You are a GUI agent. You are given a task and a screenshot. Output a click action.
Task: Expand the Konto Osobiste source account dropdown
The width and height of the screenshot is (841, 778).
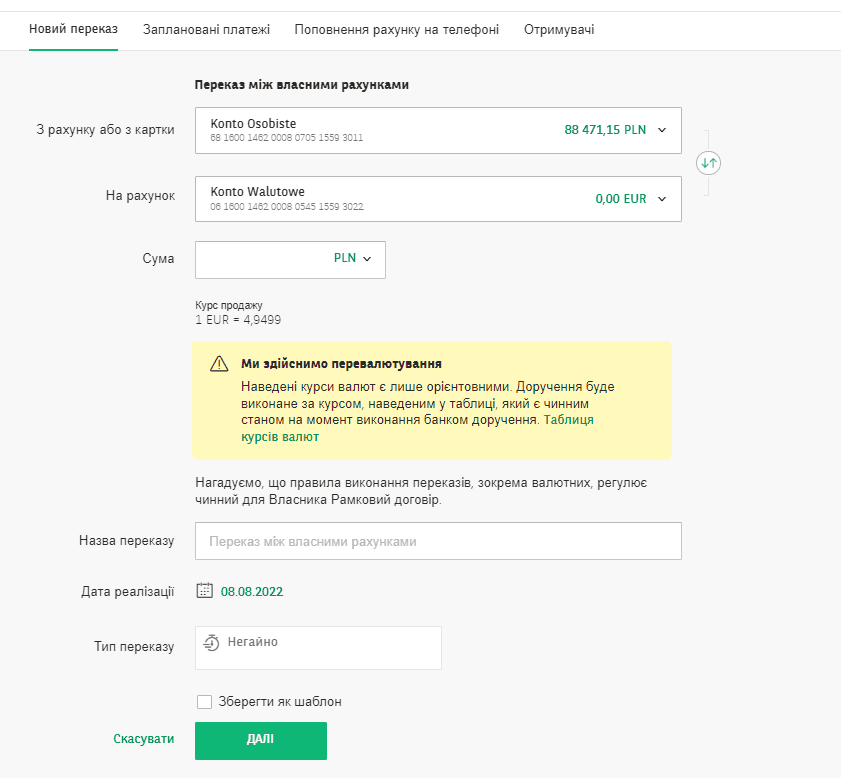click(661, 130)
